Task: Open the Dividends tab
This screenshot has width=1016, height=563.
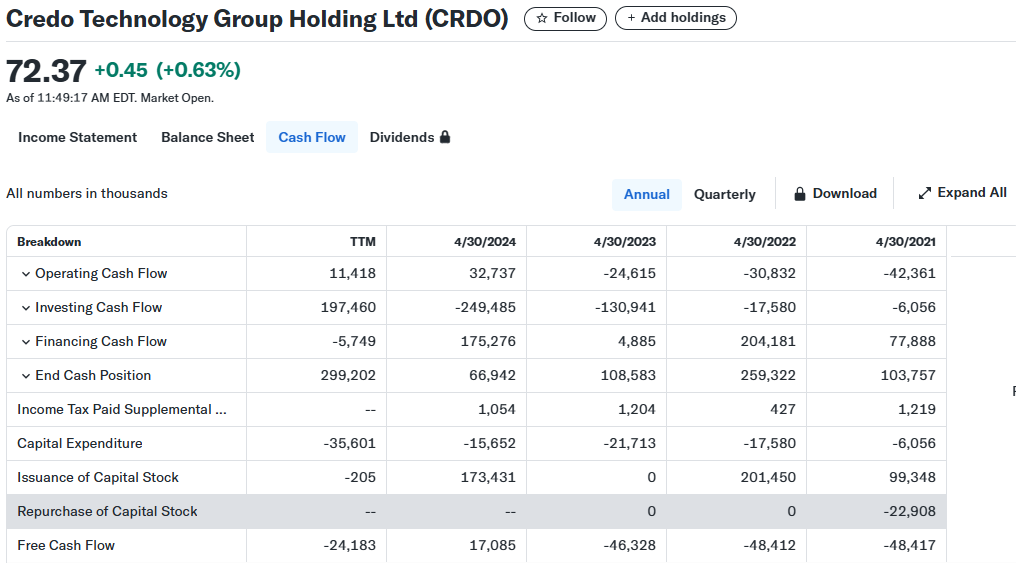Action: [410, 137]
